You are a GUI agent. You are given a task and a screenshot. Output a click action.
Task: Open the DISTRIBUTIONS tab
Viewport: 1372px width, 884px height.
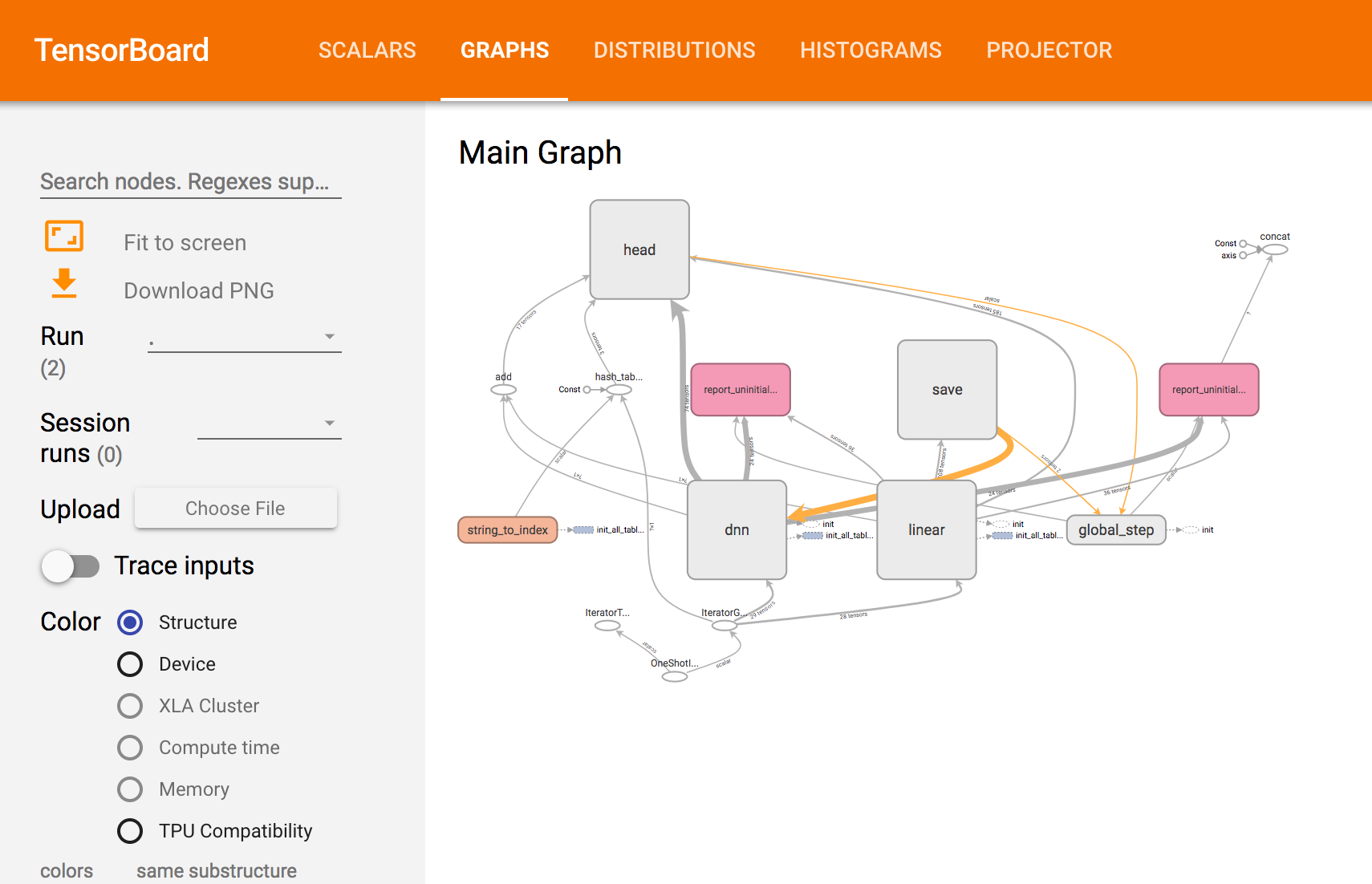click(x=675, y=50)
